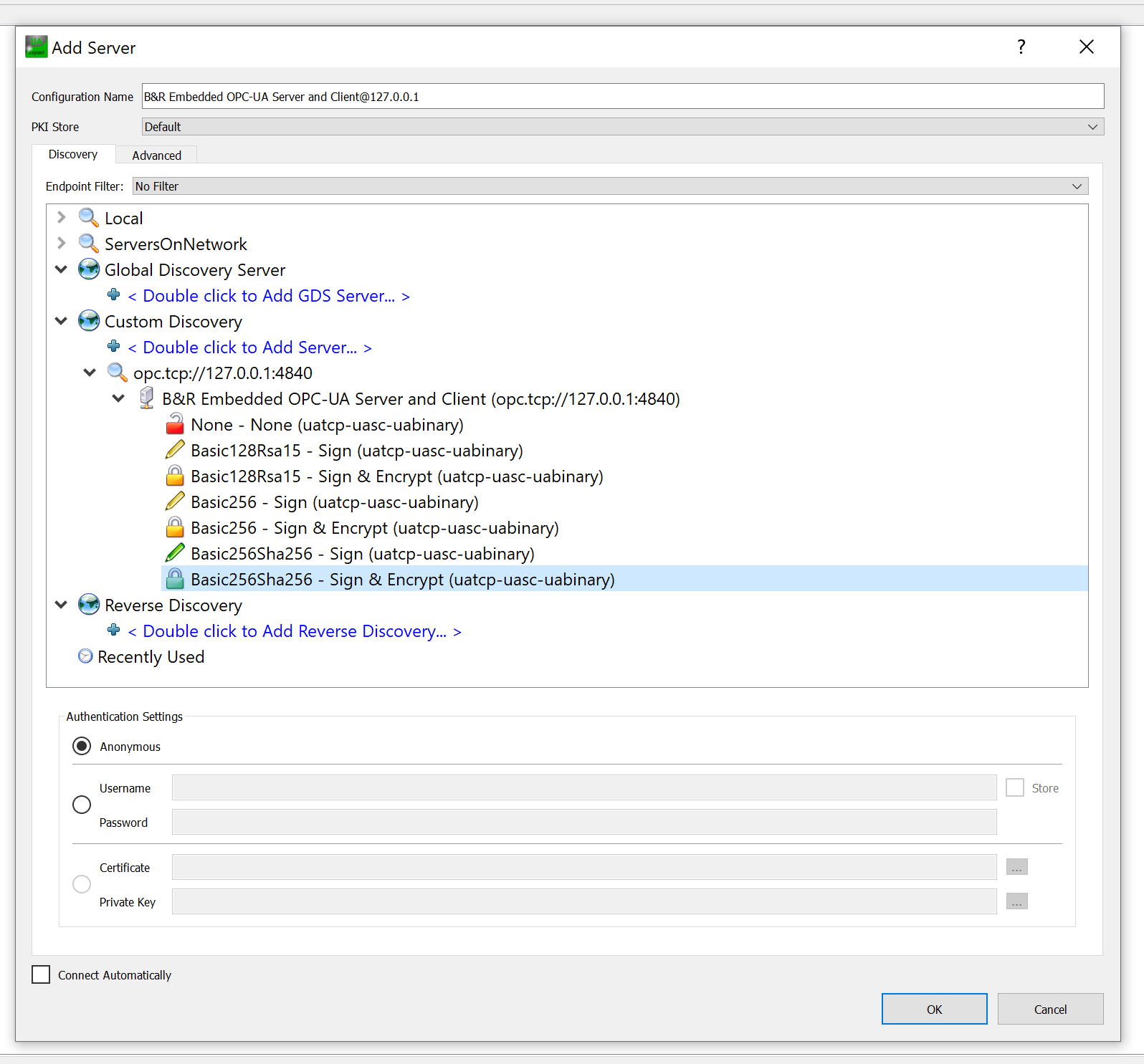Open the PKI Store dropdown

(x=623, y=127)
